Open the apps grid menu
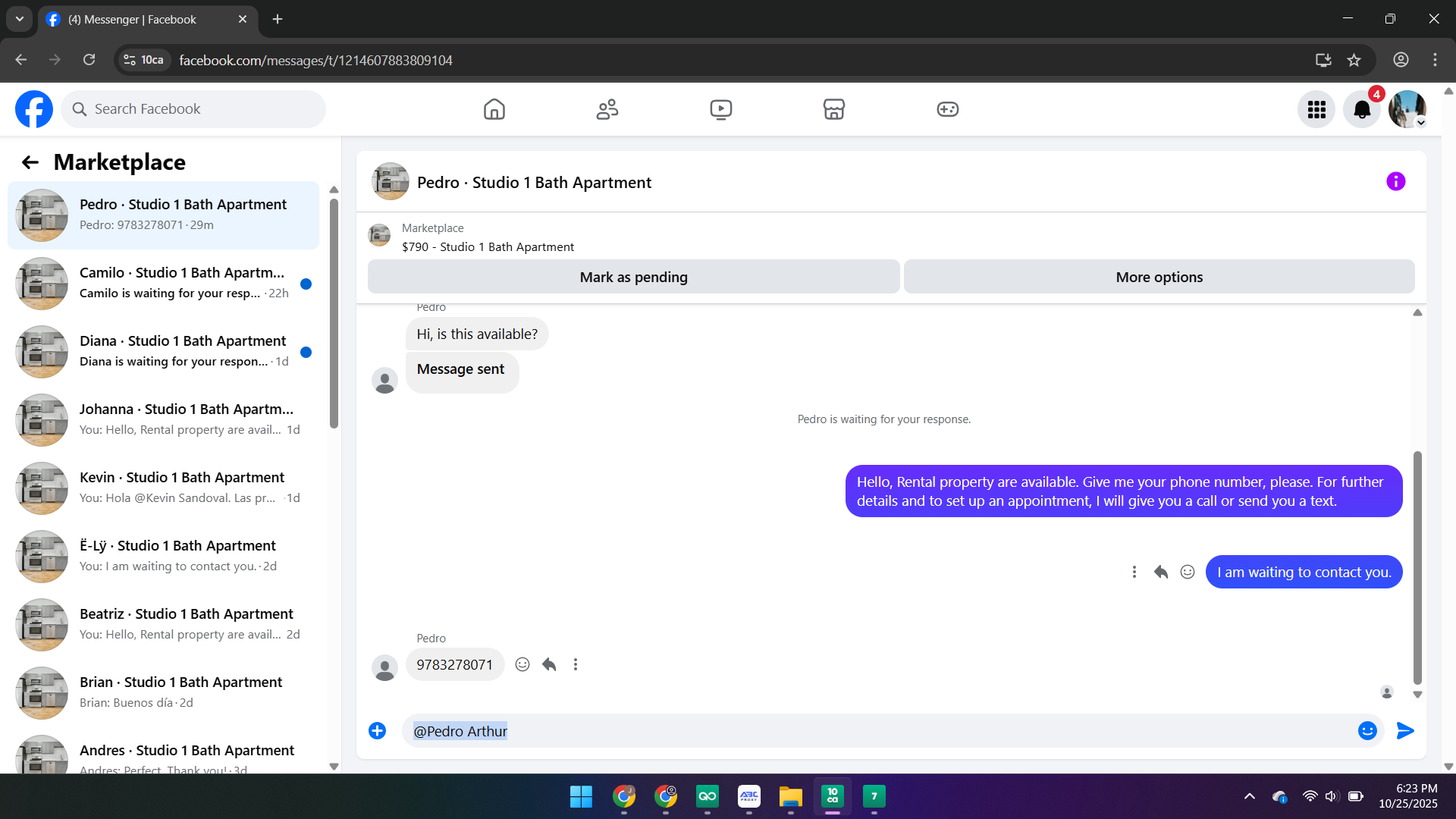This screenshot has width=1456, height=819. [x=1316, y=110]
